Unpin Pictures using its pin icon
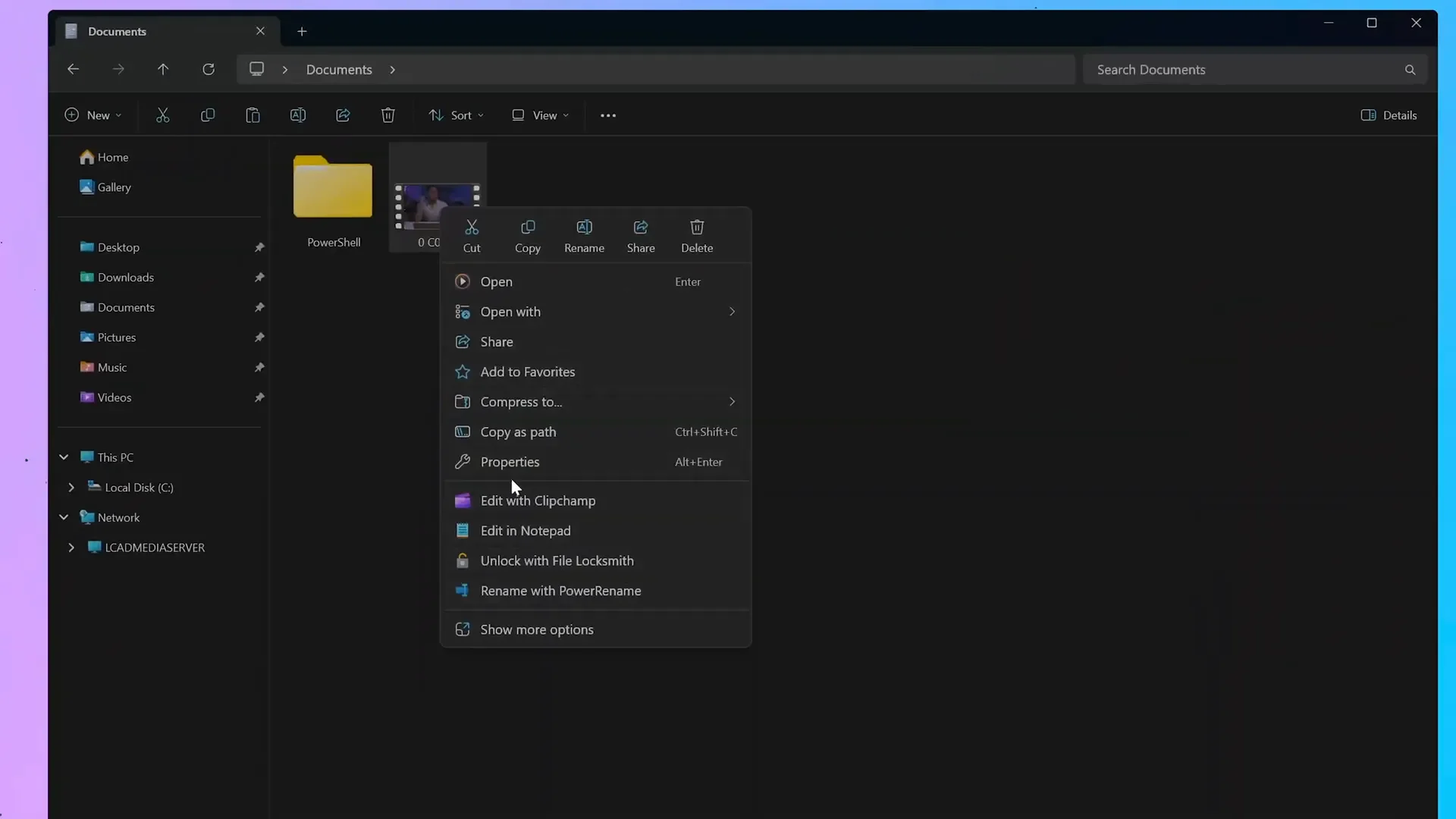 (259, 337)
